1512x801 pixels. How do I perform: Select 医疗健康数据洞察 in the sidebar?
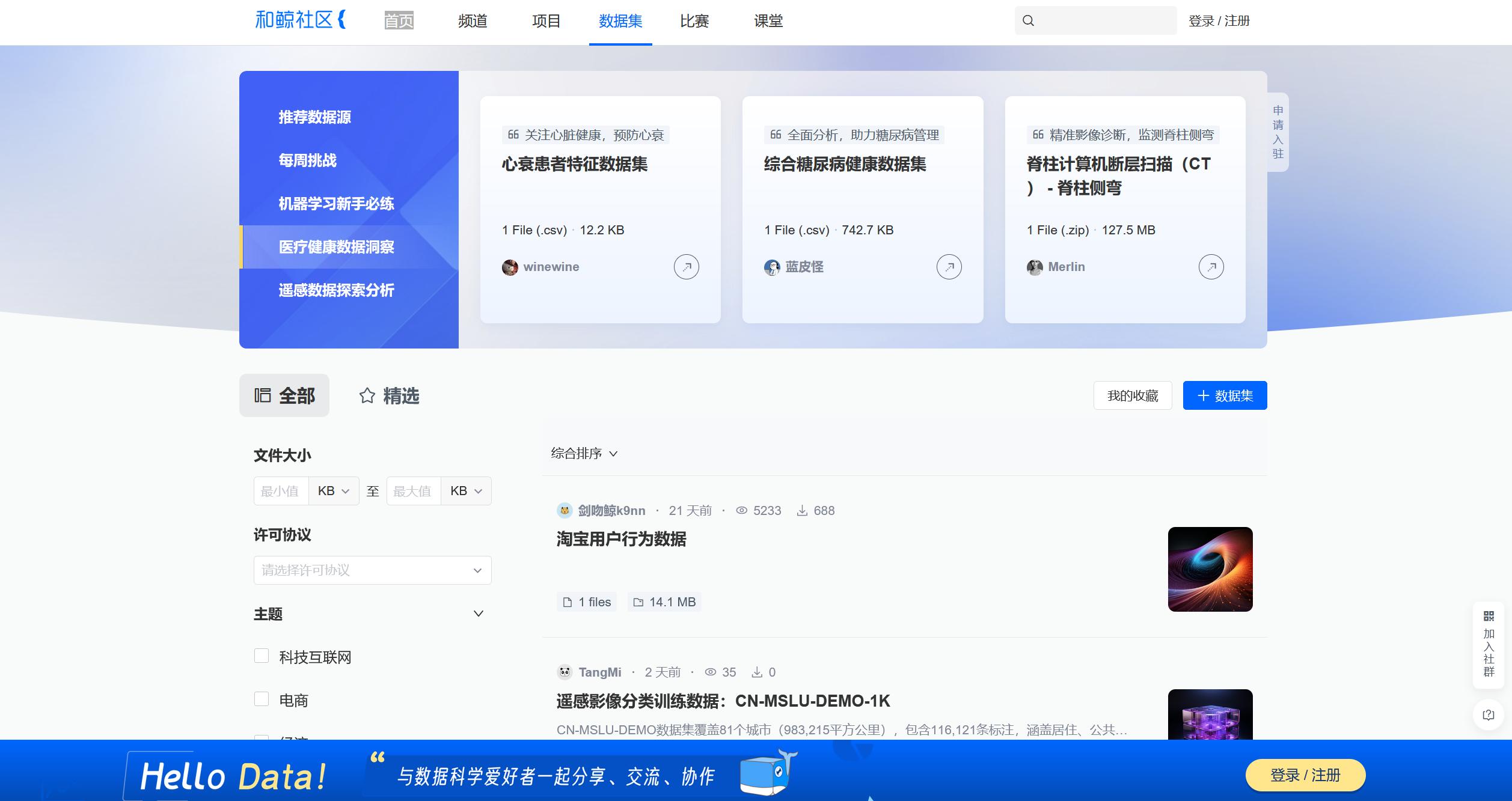tap(349, 247)
